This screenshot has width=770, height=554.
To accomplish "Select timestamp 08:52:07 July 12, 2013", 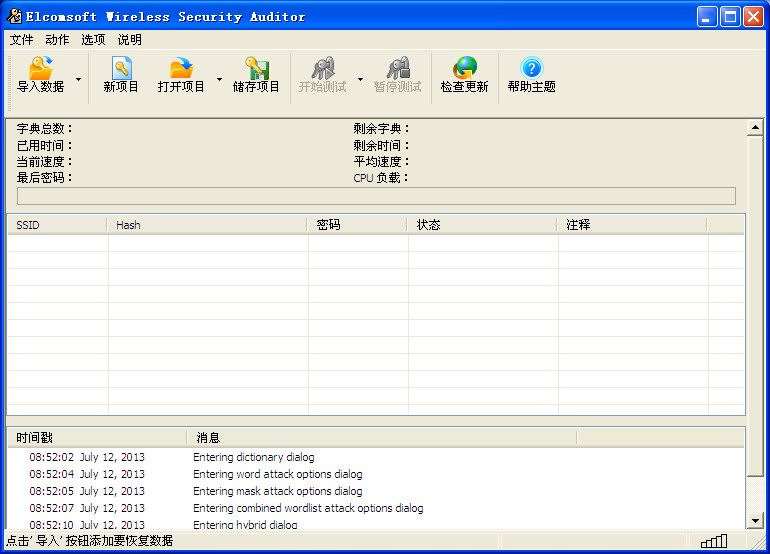I will 87,508.
